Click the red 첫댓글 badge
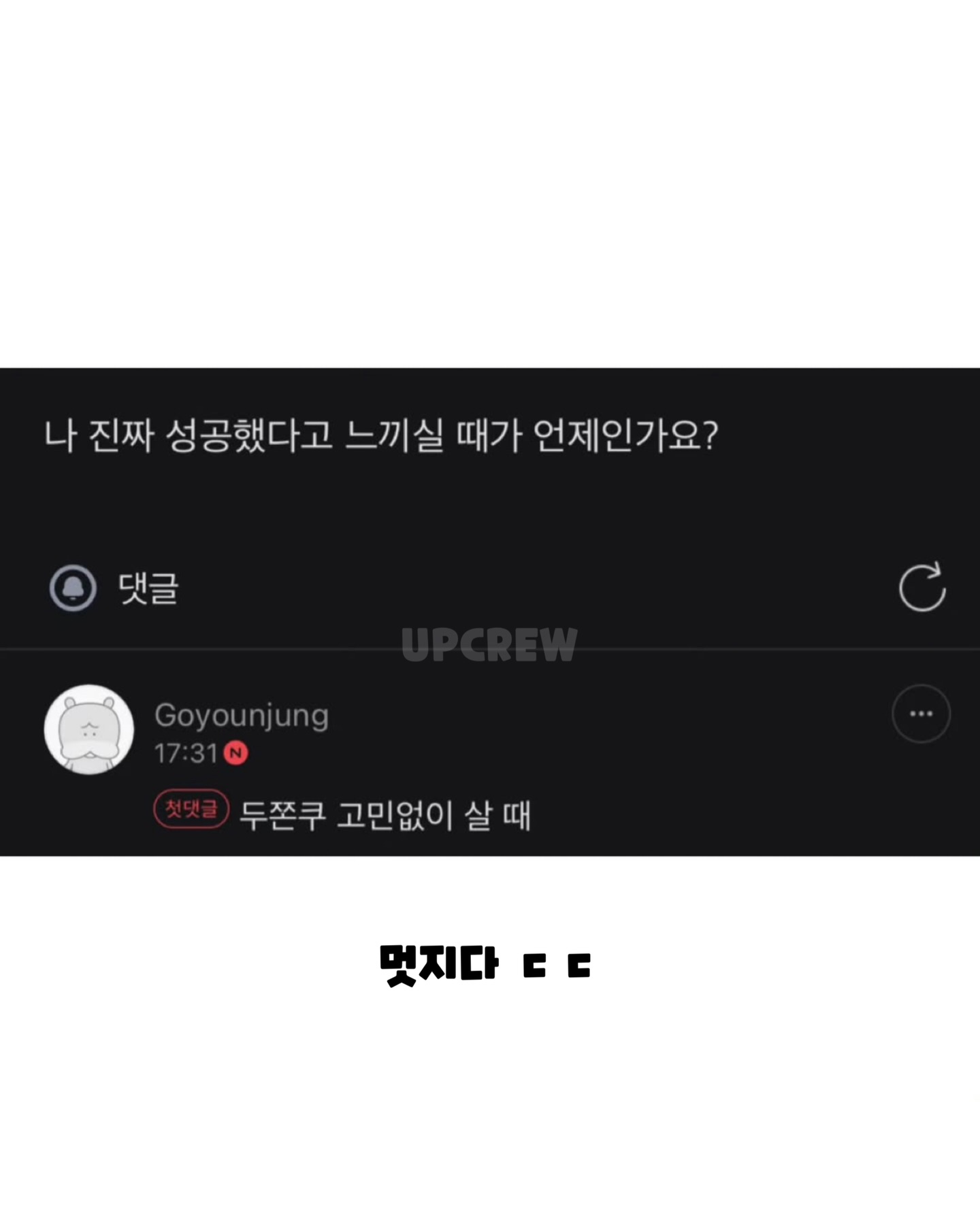980x1224 pixels. point(191,809)
